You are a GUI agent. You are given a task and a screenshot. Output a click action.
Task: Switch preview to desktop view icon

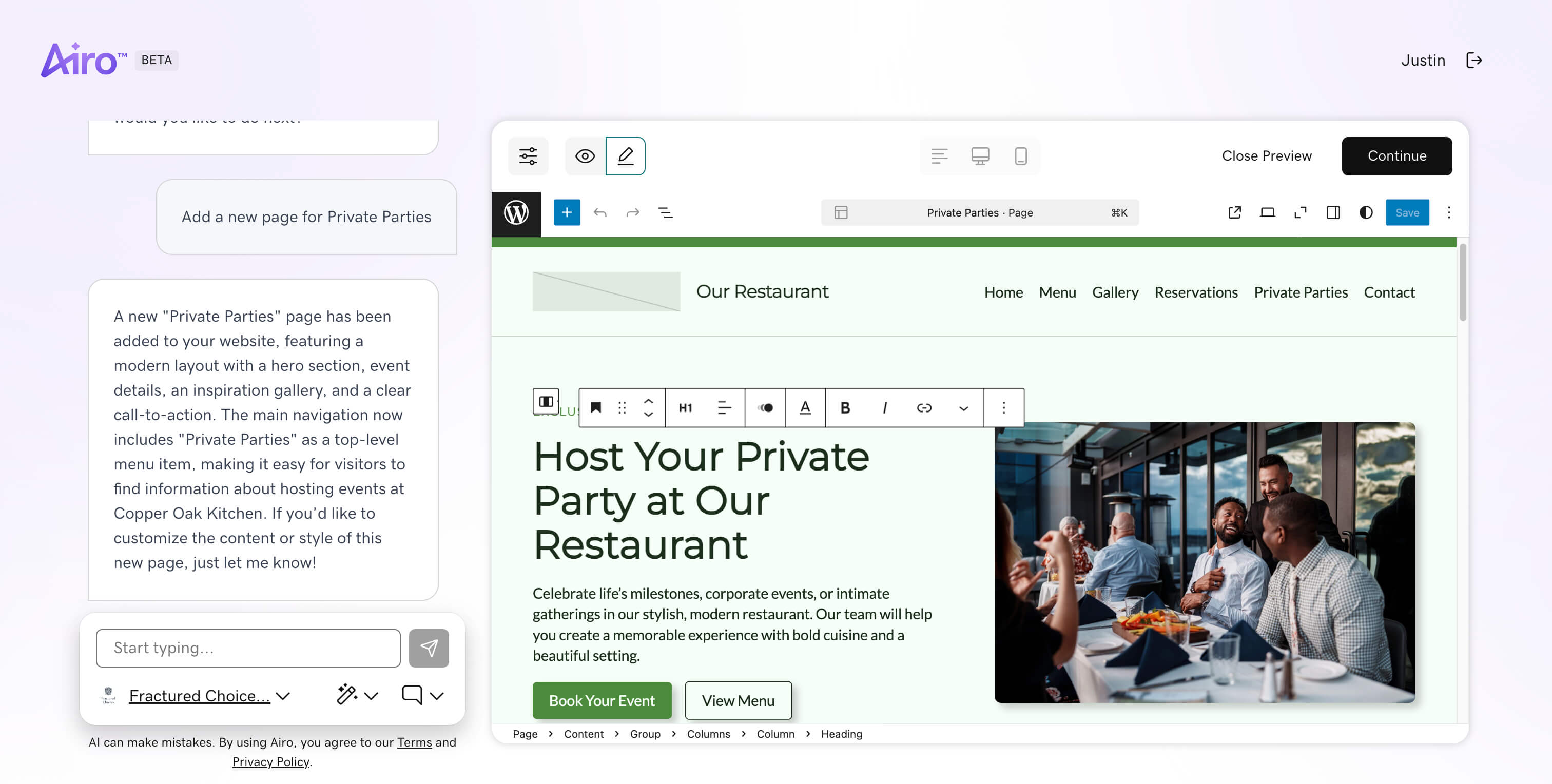(x=978, y=156)
